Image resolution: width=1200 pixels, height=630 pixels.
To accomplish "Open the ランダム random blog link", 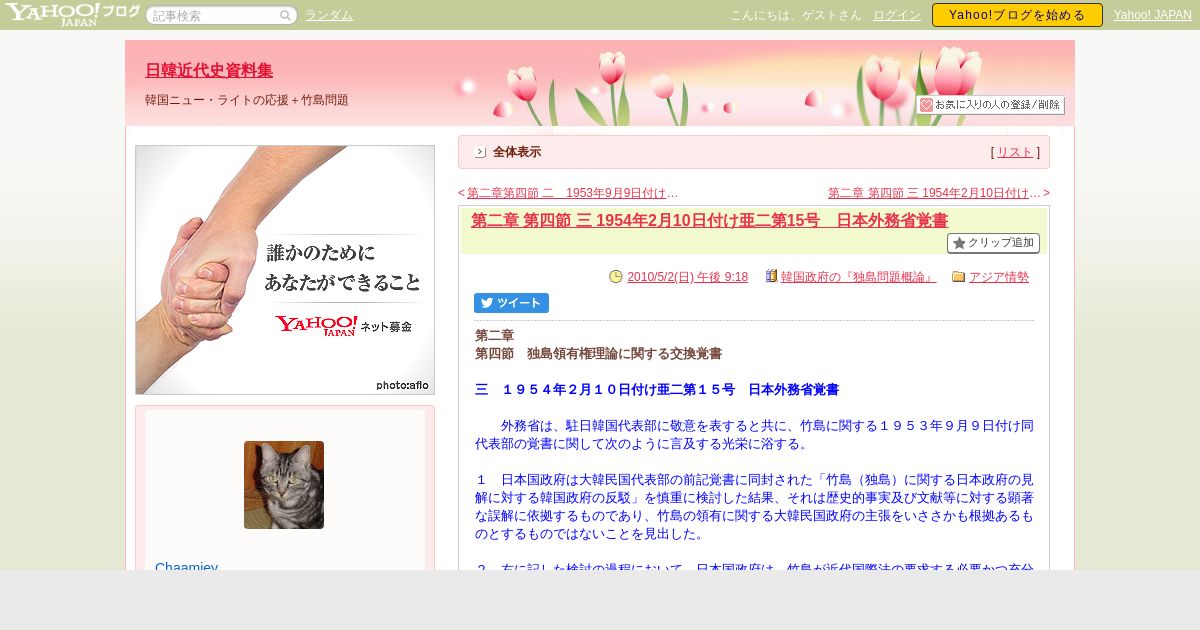I will (329, 15).
